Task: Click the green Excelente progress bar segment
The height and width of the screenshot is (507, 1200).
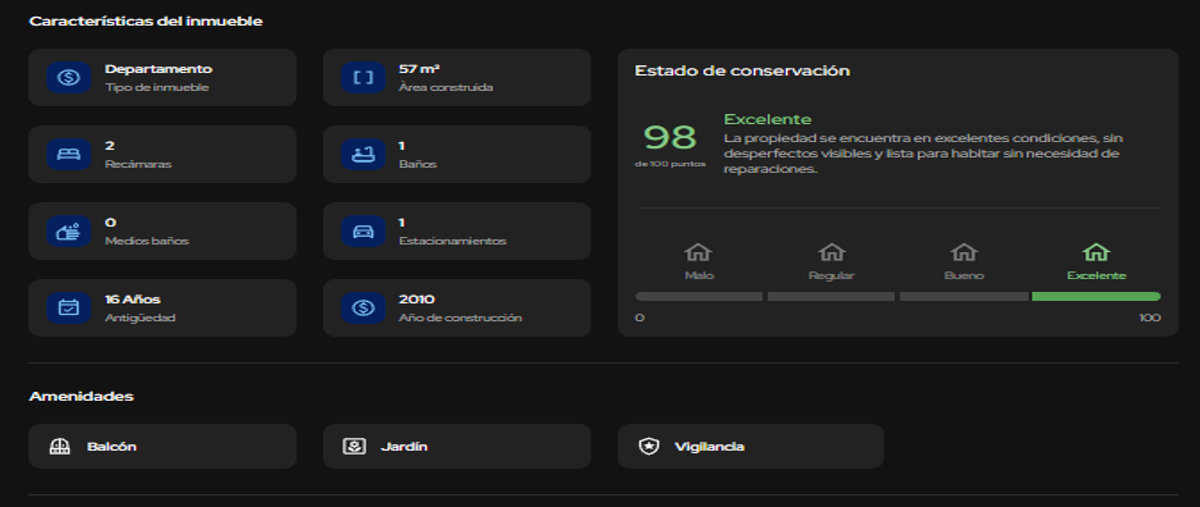Action: [1096, 296]
